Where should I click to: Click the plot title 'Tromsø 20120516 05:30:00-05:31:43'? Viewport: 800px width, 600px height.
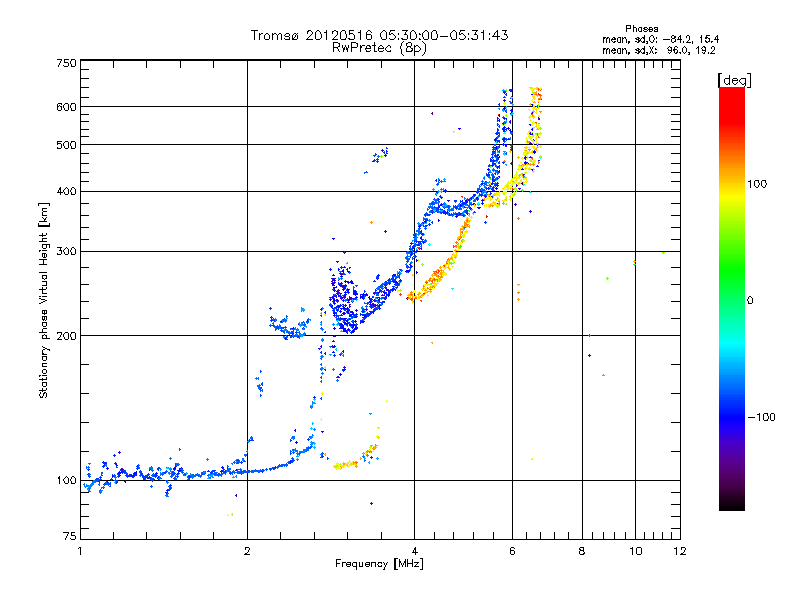pyautogui.click(x=379, y=35)
